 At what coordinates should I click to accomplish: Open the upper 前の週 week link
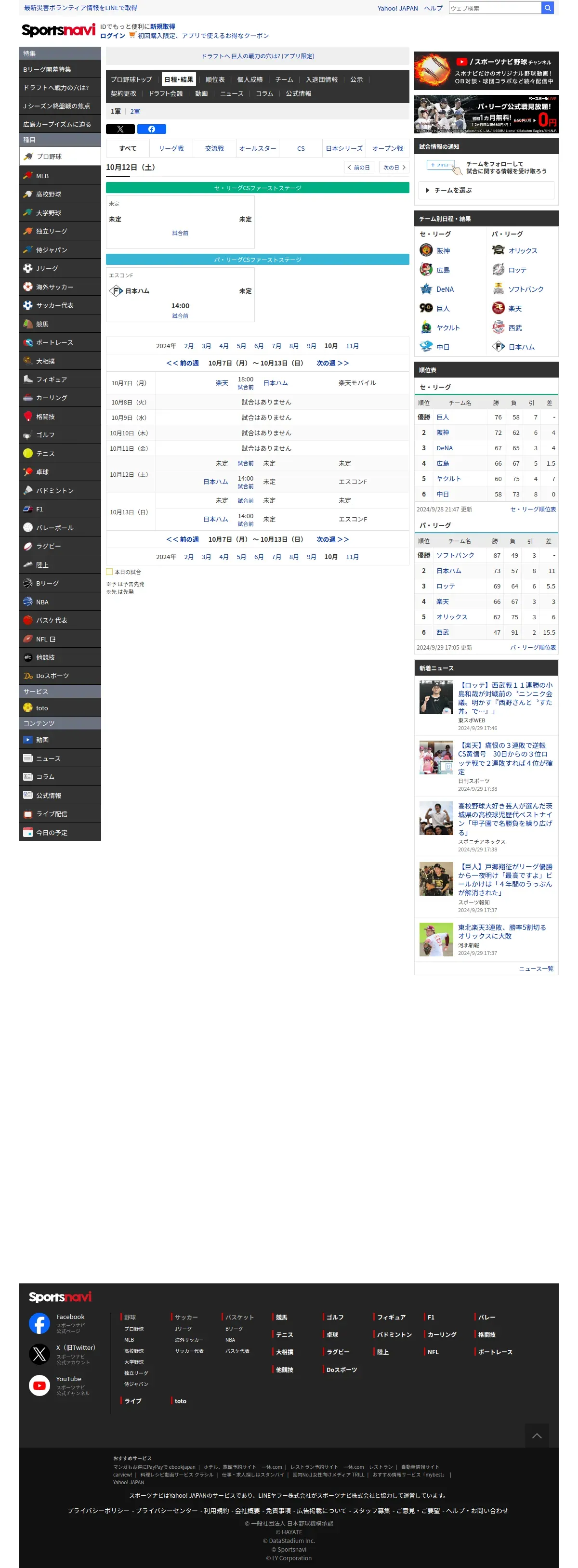coord(183,363)
